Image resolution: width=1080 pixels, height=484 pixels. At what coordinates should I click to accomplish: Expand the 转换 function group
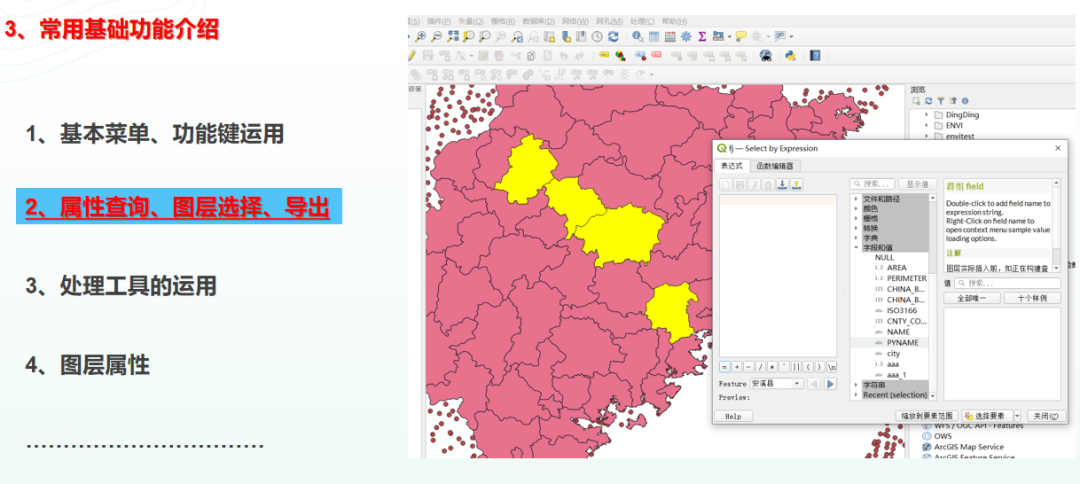[855, 228]
